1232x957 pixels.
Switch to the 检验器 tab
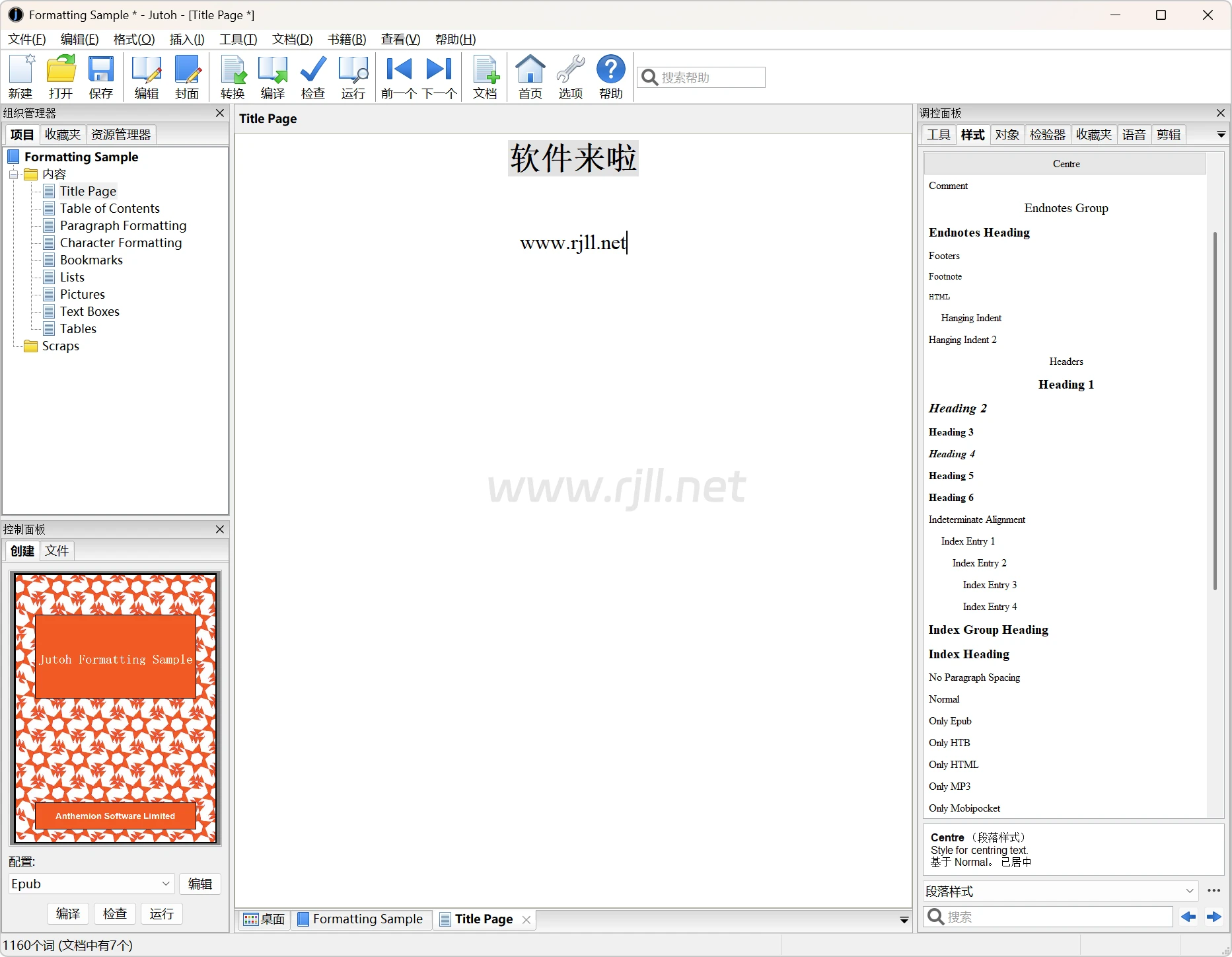click(x=1047, y=135)
